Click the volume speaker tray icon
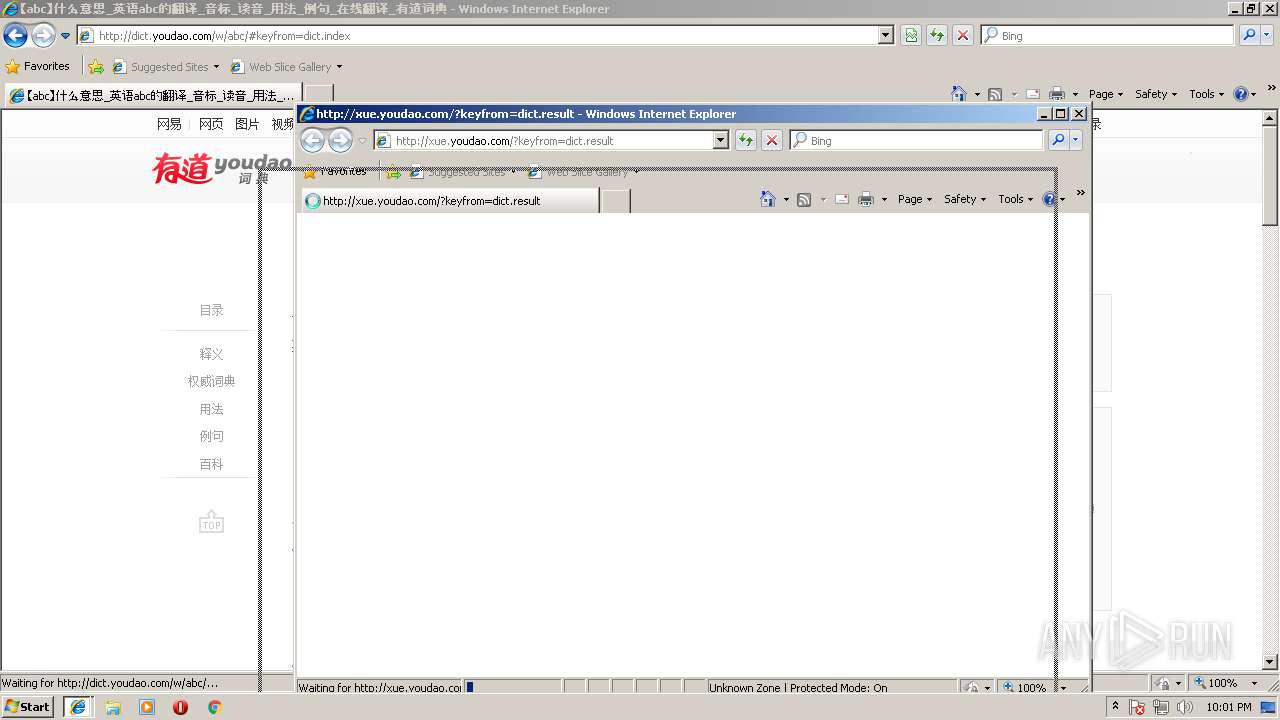 [1186, 707]
